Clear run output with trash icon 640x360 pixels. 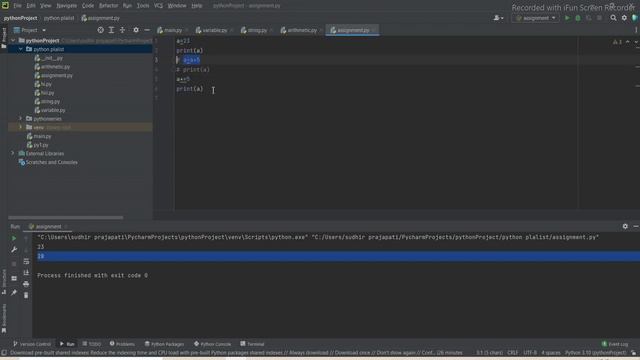tap(26, 295)
